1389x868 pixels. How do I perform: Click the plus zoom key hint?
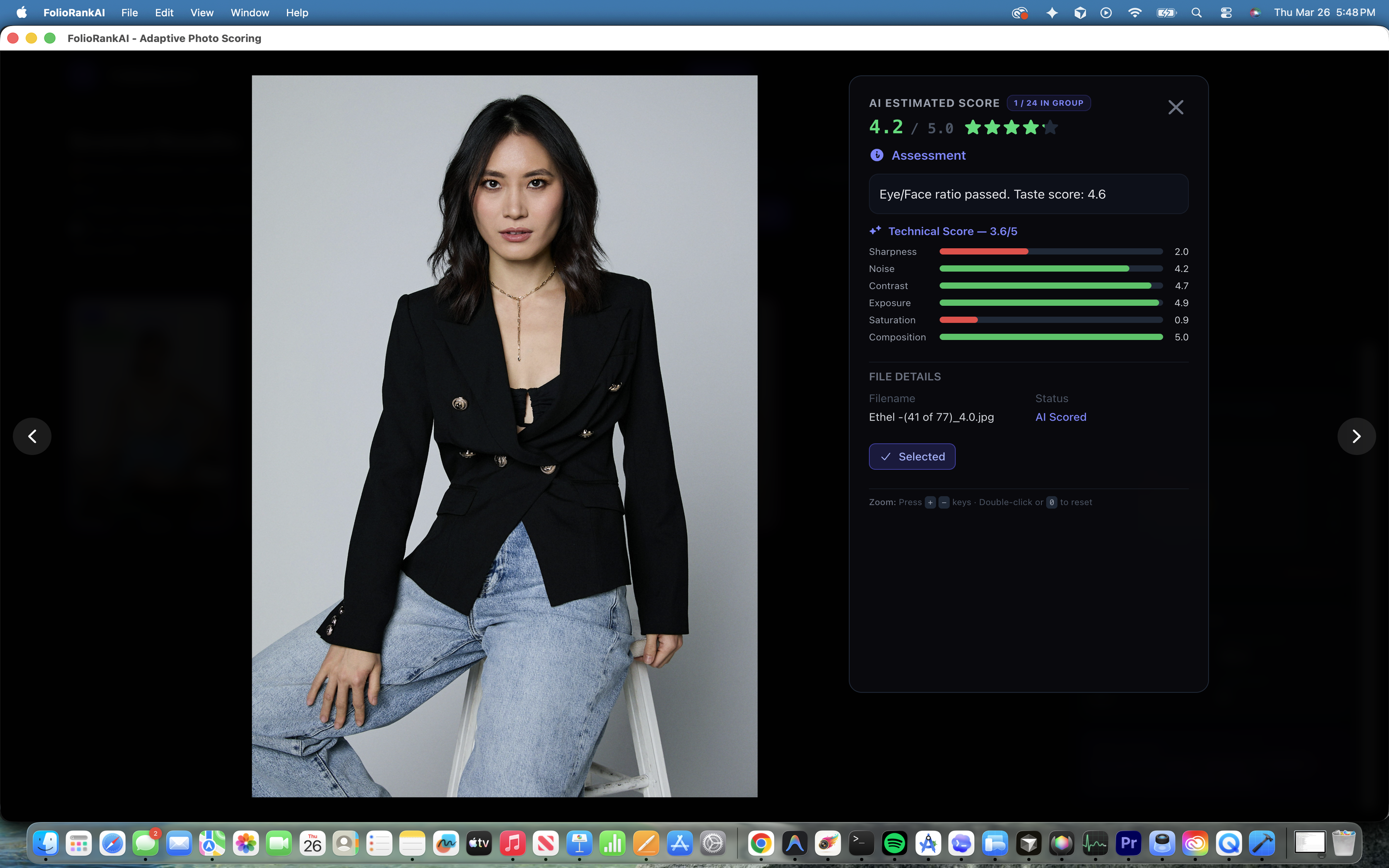tap(930, 502)
